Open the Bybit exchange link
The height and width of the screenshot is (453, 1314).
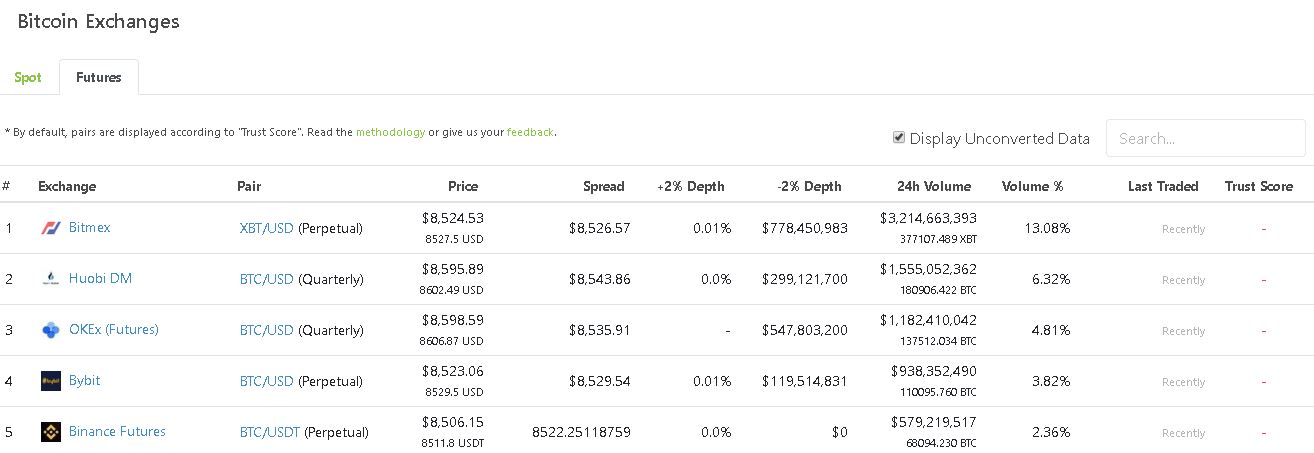point(84,380)
